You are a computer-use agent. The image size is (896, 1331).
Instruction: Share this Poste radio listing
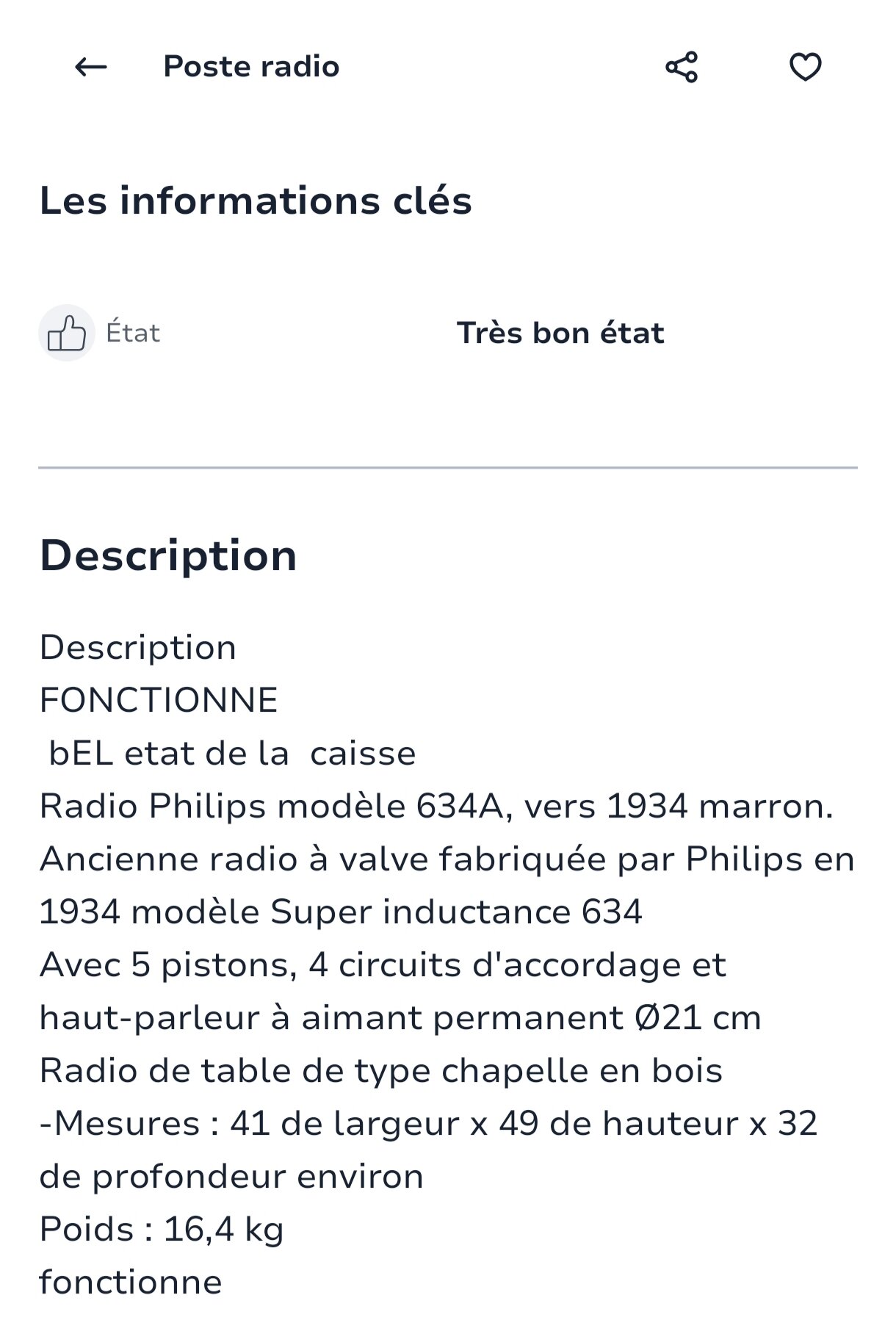pyautogui.click(x=682, y=68)
